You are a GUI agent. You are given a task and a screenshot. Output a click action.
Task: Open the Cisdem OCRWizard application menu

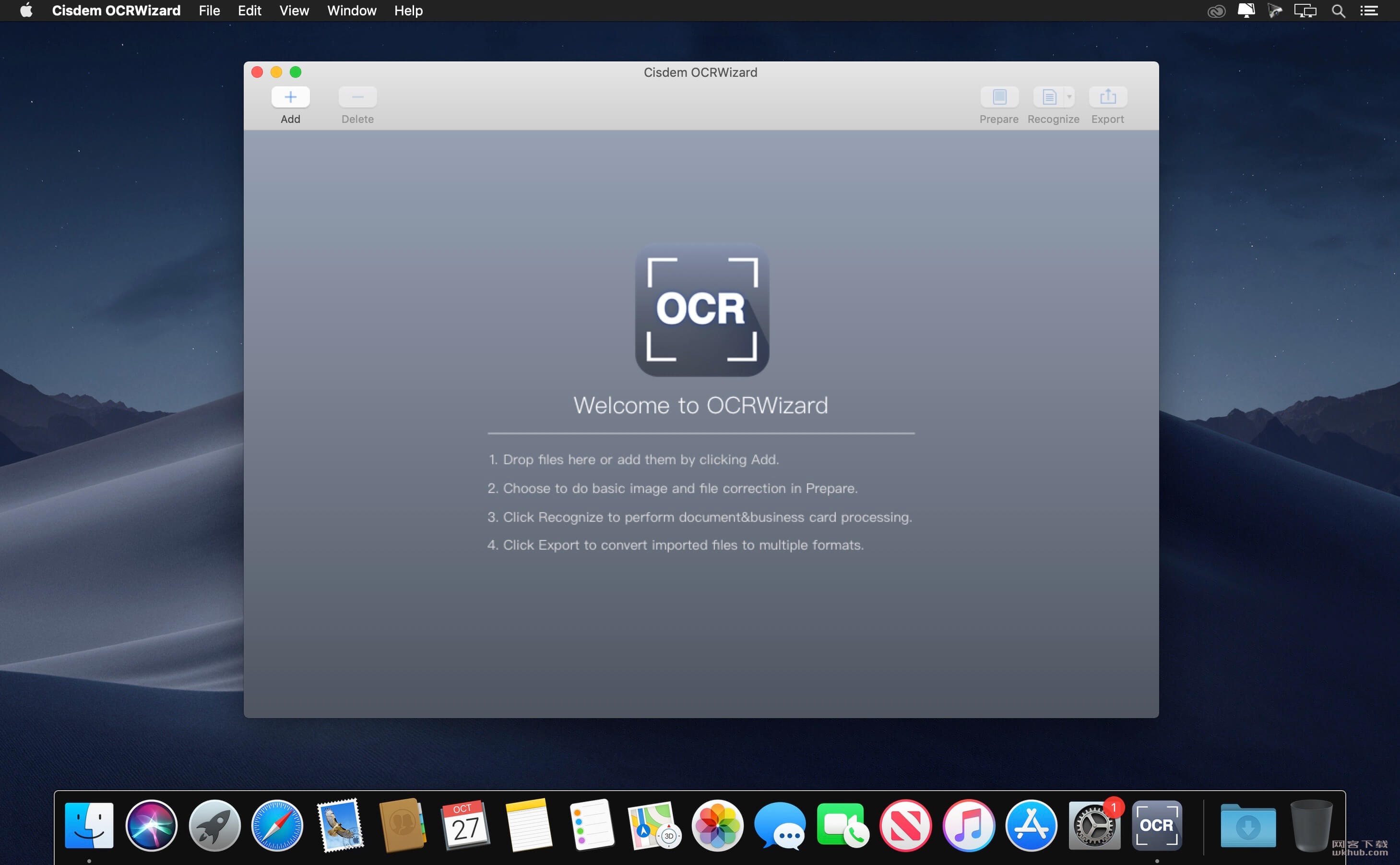[x=116, y=10]
